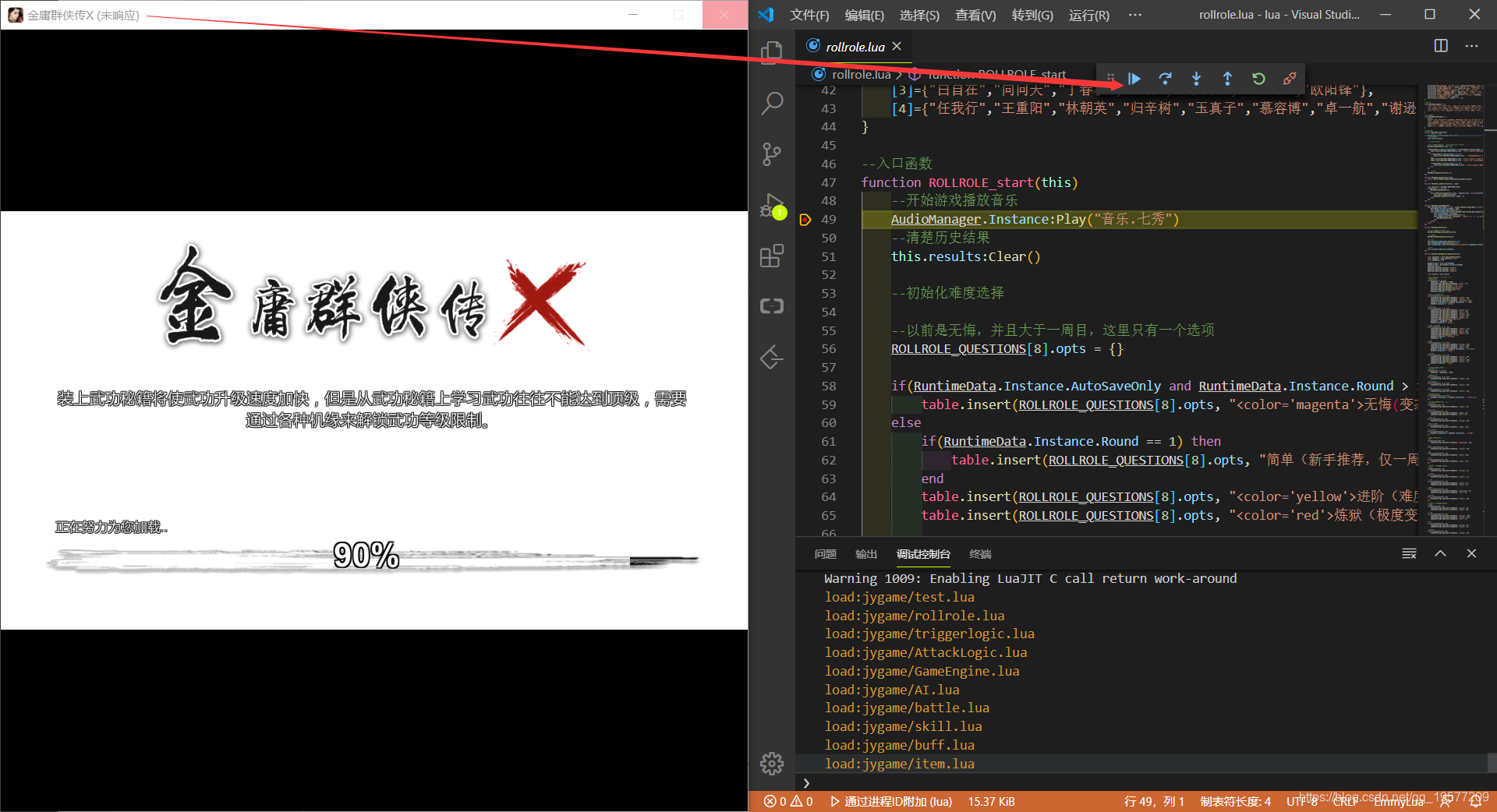Click 行 49, 列 1 cursor position
This screenshot has height=812, width=1497.
[x=1154, y=801]
